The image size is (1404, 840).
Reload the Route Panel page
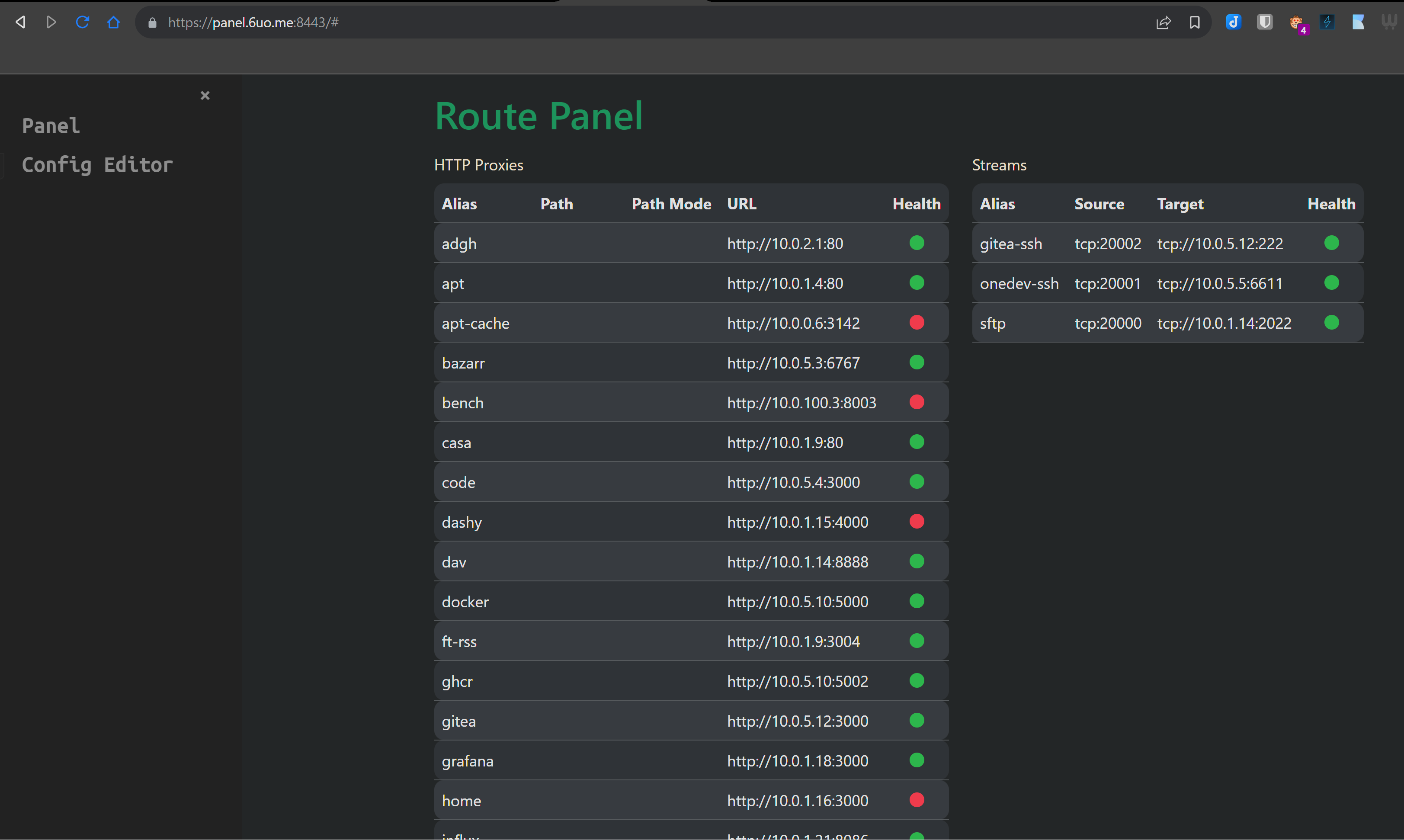[x=83, y=22]
